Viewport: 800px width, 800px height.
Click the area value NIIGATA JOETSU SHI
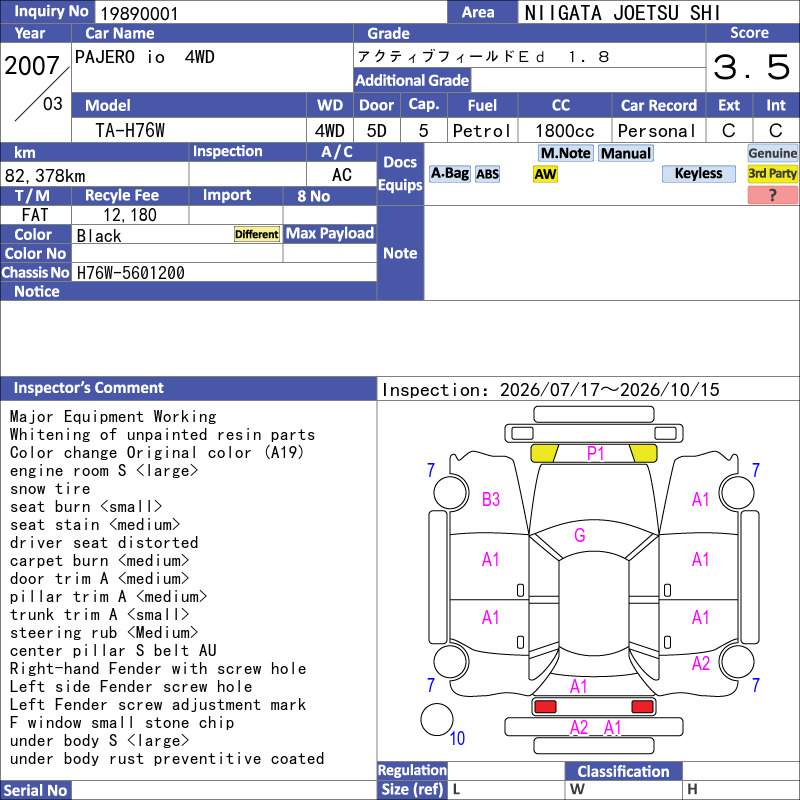622,13
